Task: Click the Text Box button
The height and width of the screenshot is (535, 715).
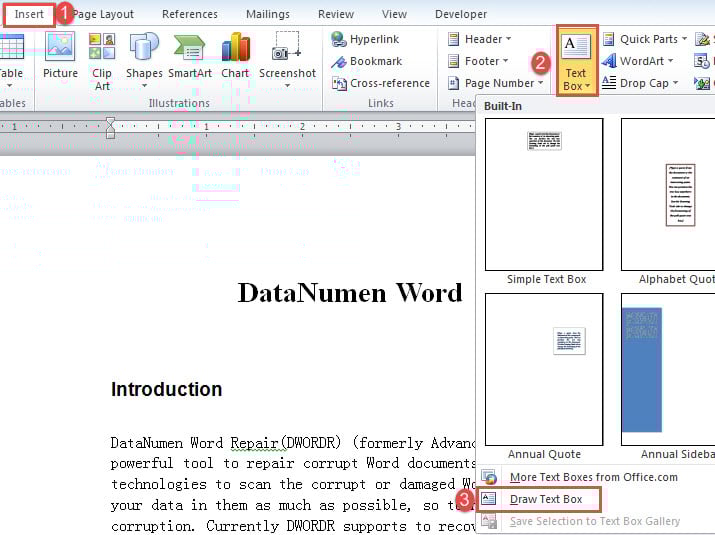Action: [x=576, y=61]
